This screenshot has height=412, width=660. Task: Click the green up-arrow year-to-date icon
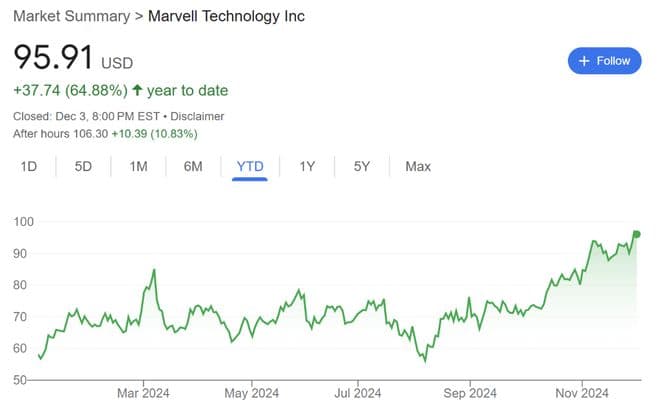click(x=137, y=91)
